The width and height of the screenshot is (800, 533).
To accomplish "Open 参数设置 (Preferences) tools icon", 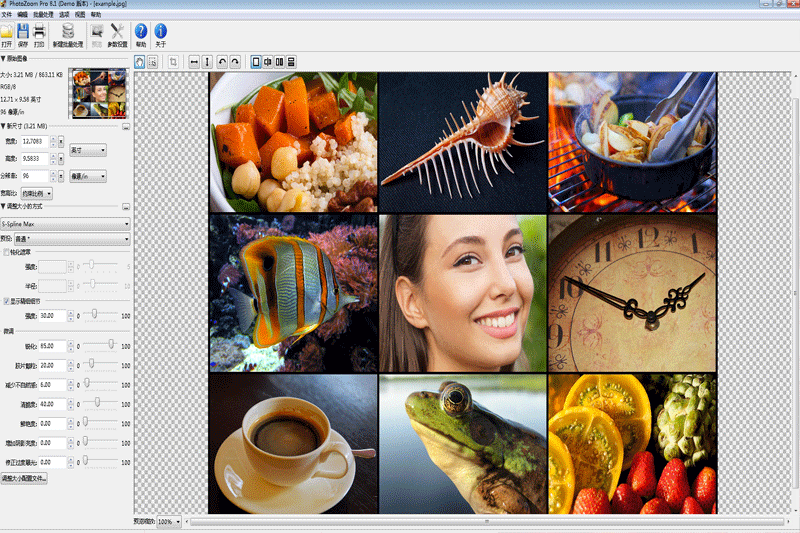I will pyautogui.click(x=118, y=34).
